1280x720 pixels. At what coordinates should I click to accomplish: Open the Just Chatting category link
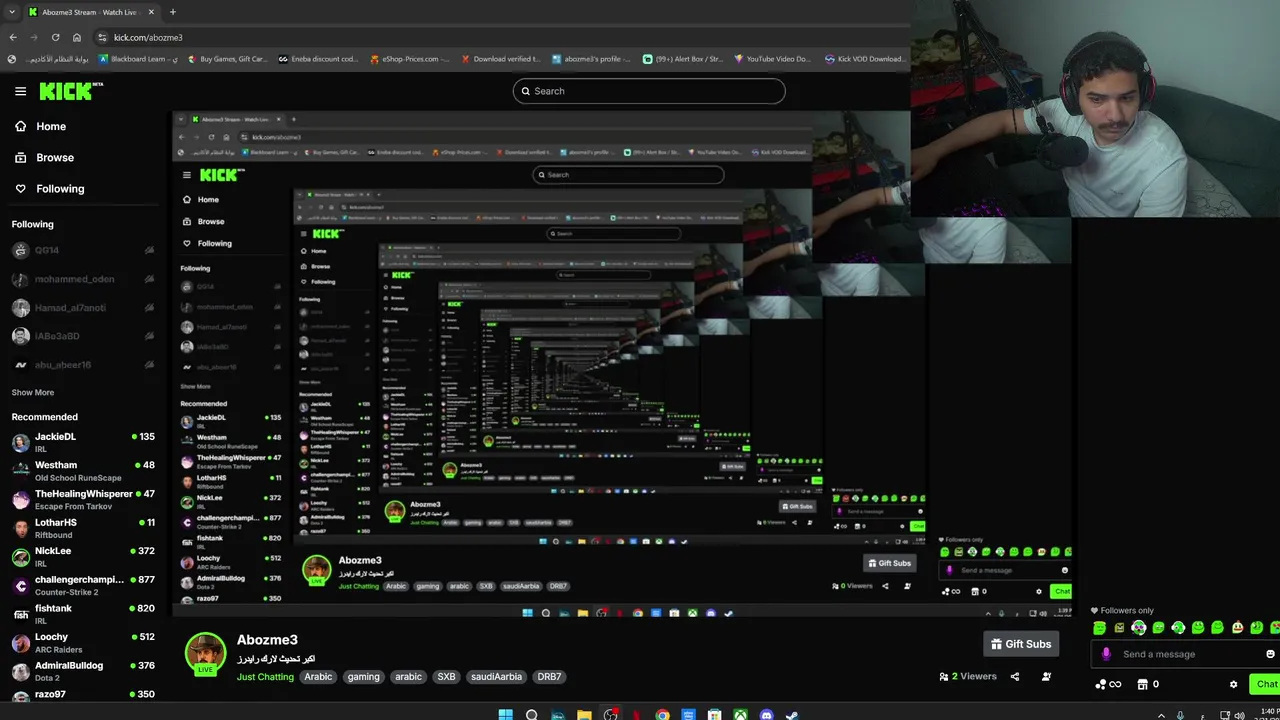click(265, 677)
